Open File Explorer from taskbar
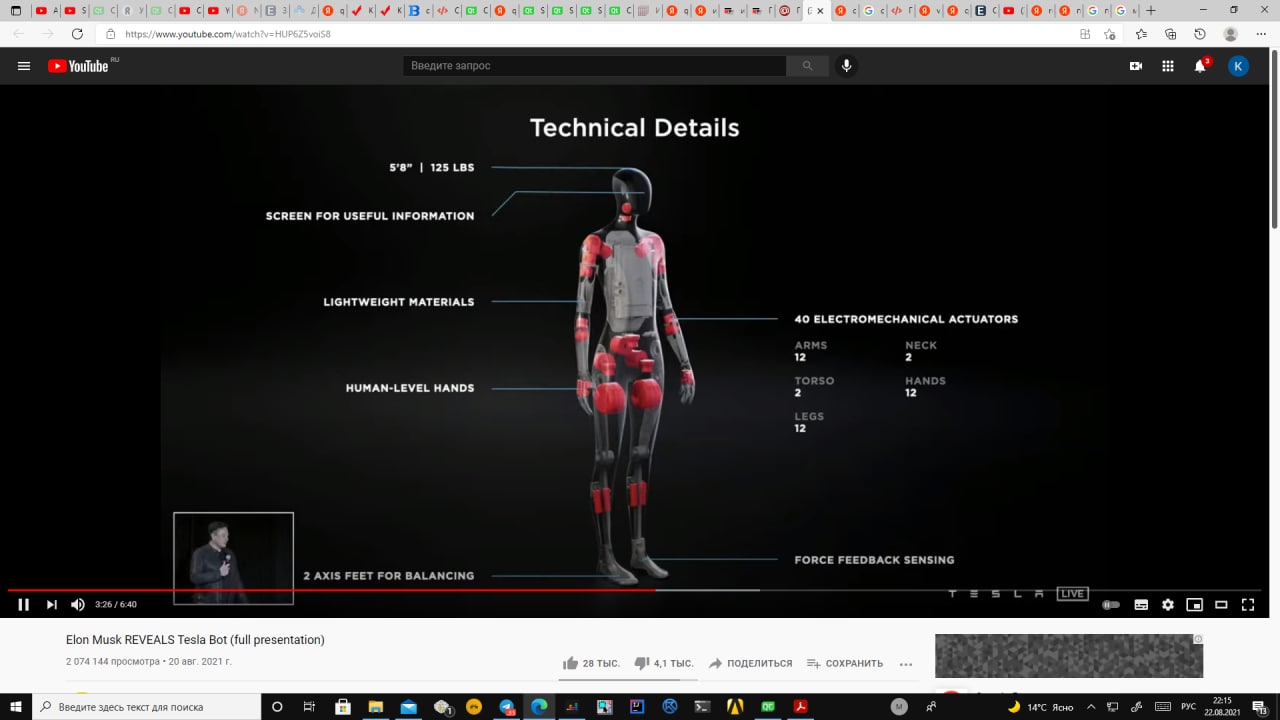1280x720 pixels. (x=375, y=707)
